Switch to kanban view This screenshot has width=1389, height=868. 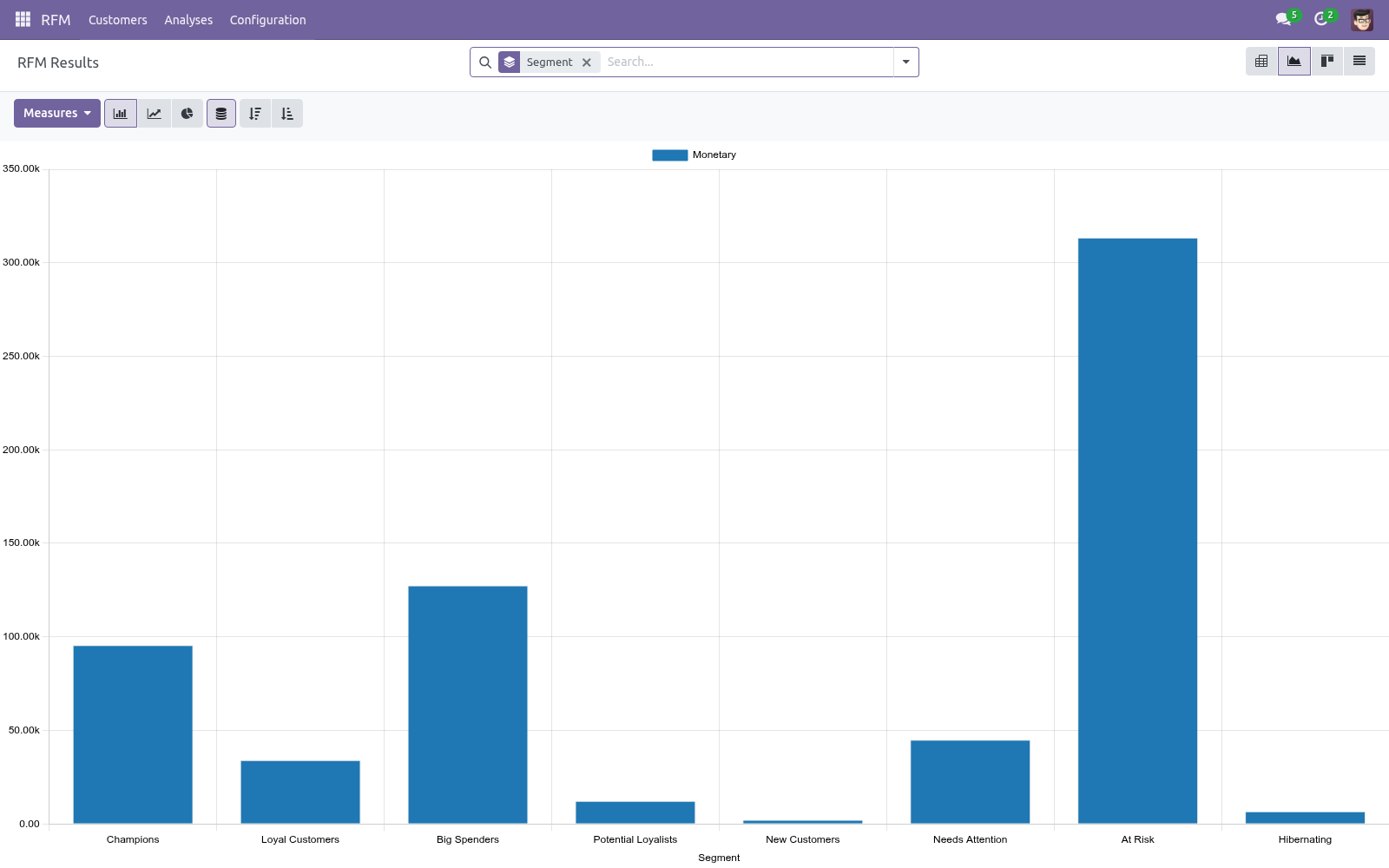pyautogui.click(x=1326, y=61)
